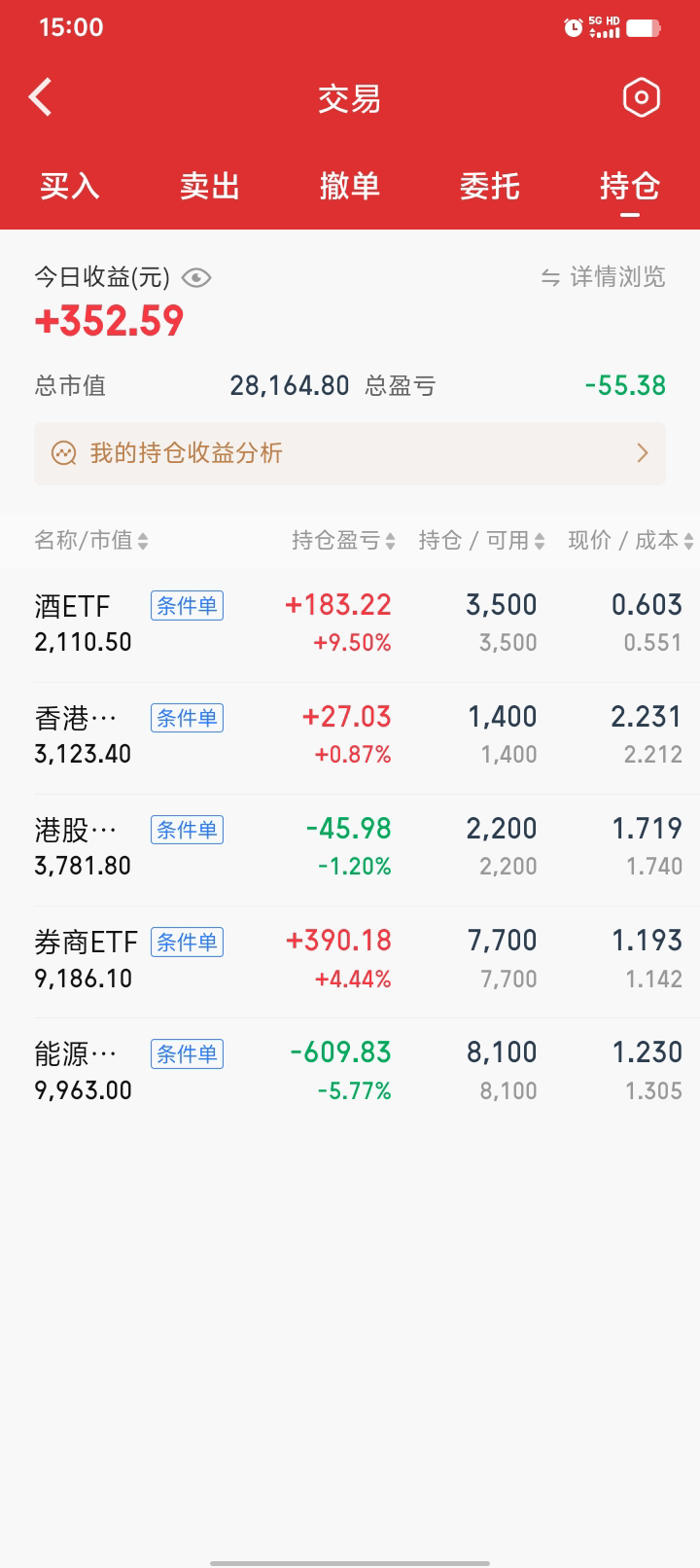This screenshot has height=1568, width=700.
Task: Open the 撤单 tab
Action: pos(350,185)
